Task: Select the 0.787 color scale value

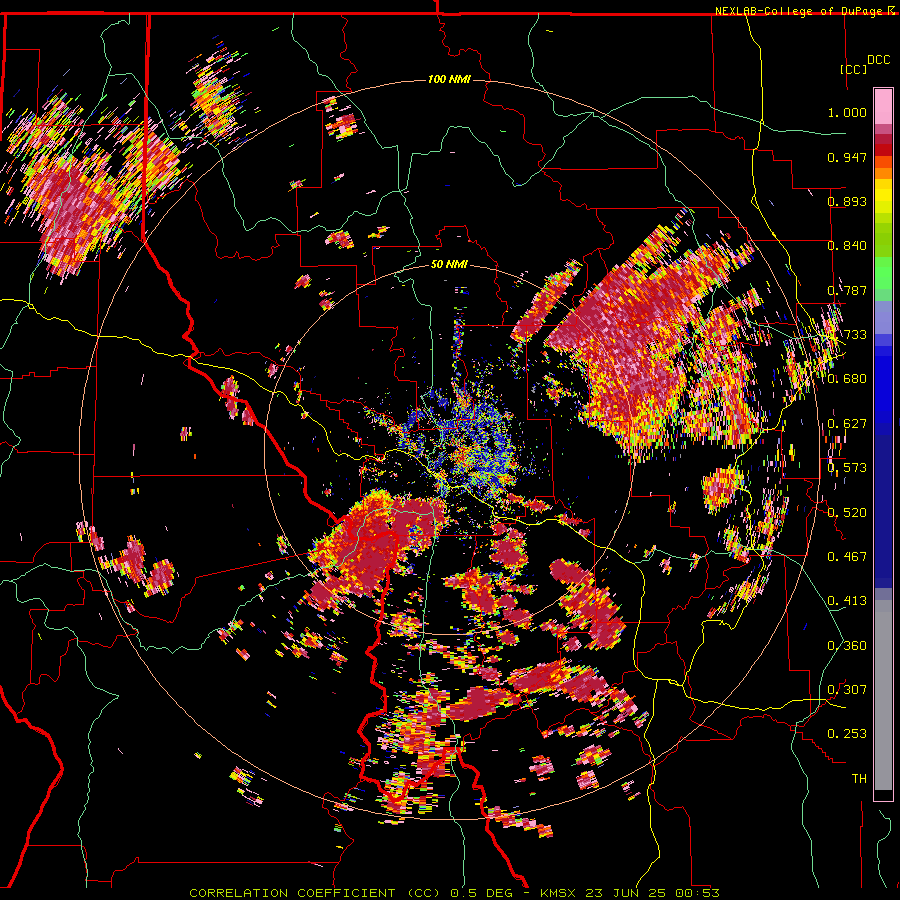Action: click(847, 290)
